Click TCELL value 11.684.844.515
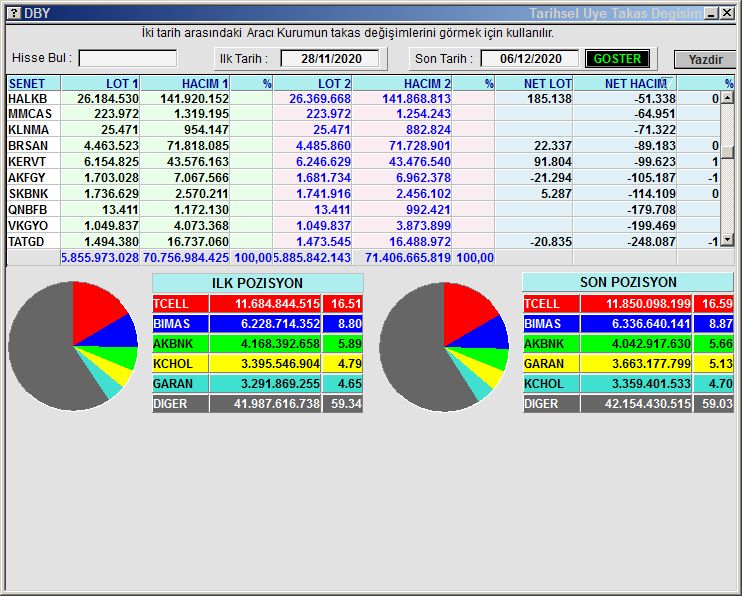This screenshot has height=596, width=742. point(277,304)
